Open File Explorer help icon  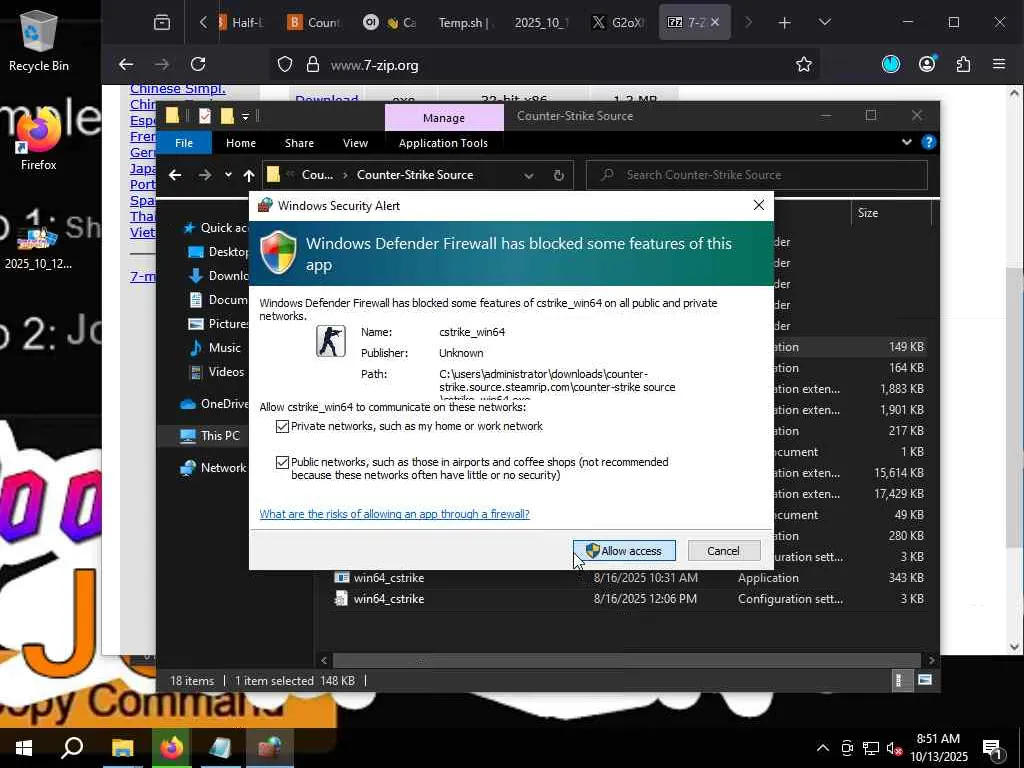(x=929, y=142)
